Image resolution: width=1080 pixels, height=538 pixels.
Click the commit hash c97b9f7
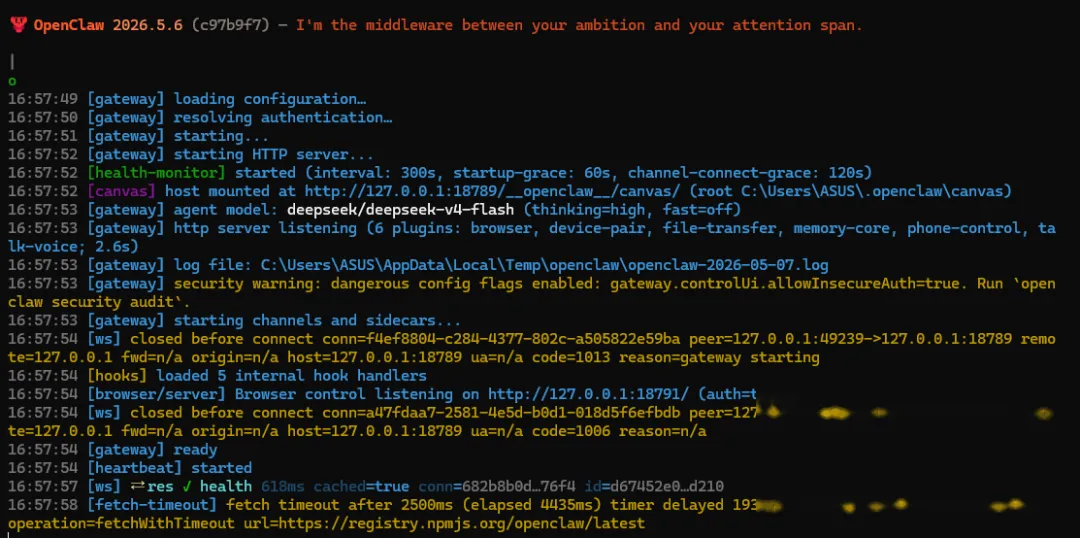tap(231, 25)
